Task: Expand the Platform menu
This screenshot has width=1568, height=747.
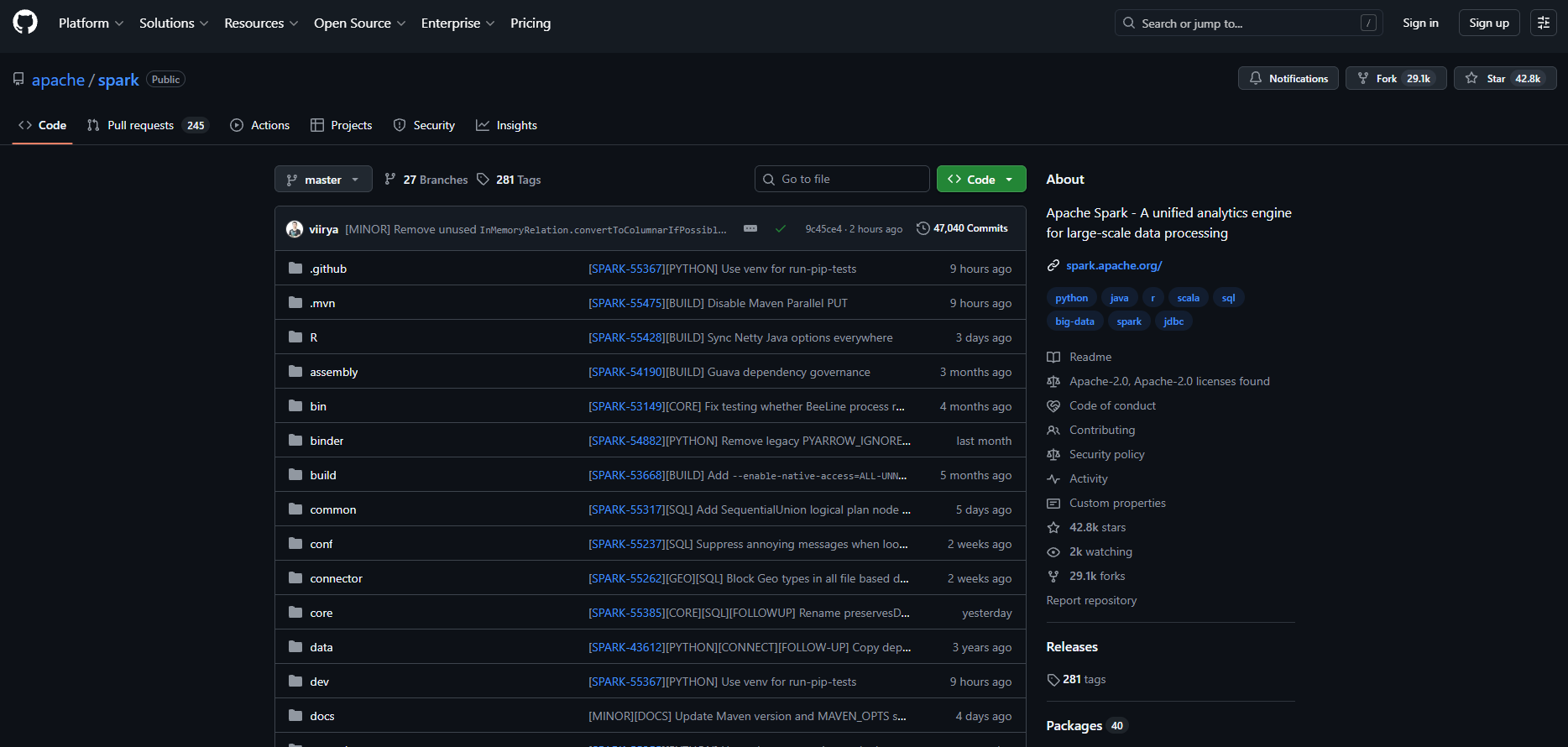Action: (91, 23)
